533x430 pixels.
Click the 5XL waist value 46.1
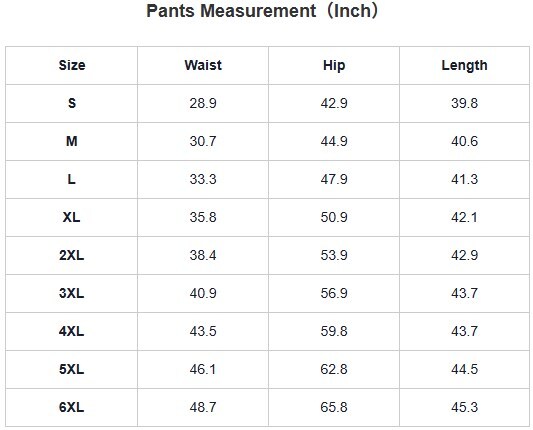203,369
